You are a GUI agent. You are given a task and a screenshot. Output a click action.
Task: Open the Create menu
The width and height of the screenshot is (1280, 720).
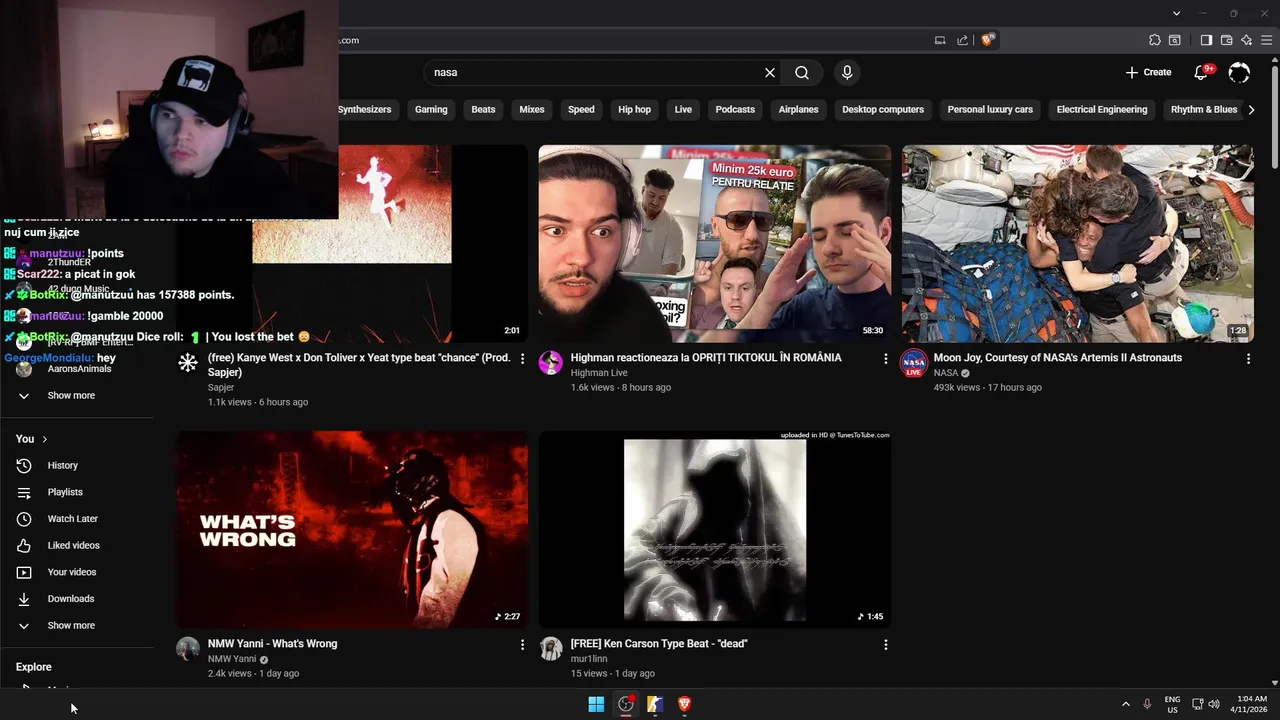click(1148, 72)
